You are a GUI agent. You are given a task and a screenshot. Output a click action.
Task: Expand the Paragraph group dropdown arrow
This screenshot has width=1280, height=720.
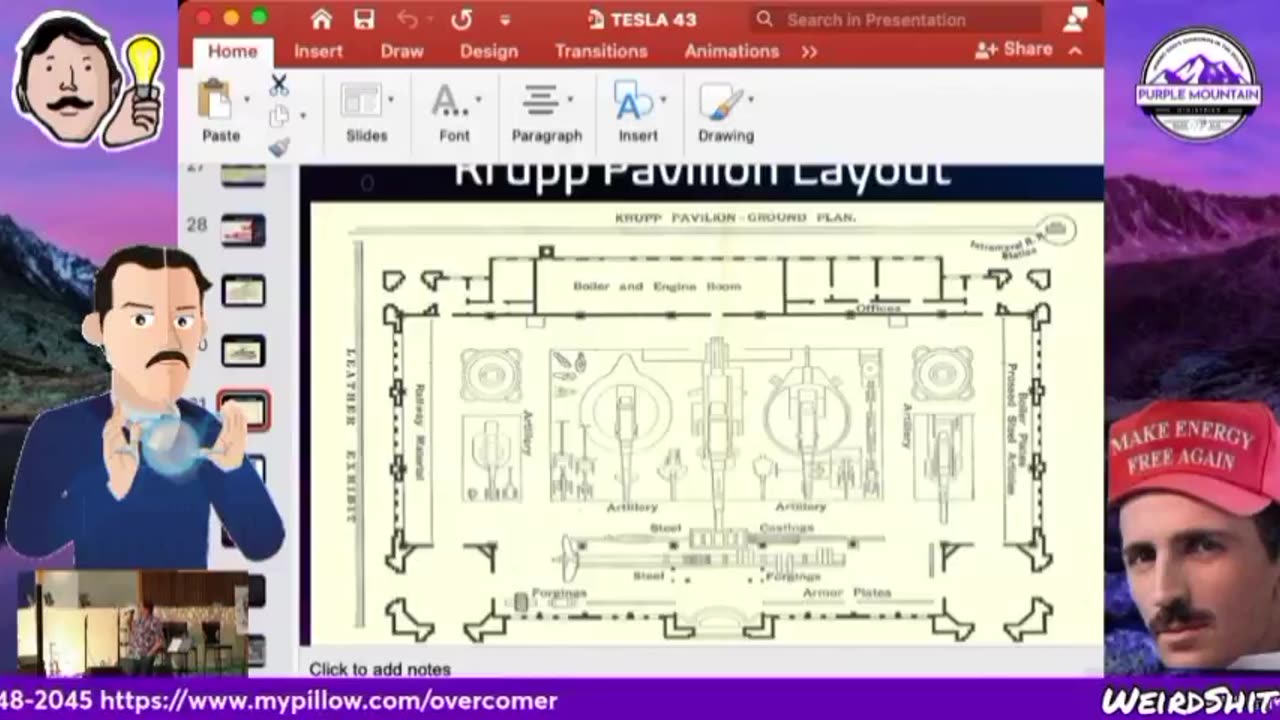point(570,100)
